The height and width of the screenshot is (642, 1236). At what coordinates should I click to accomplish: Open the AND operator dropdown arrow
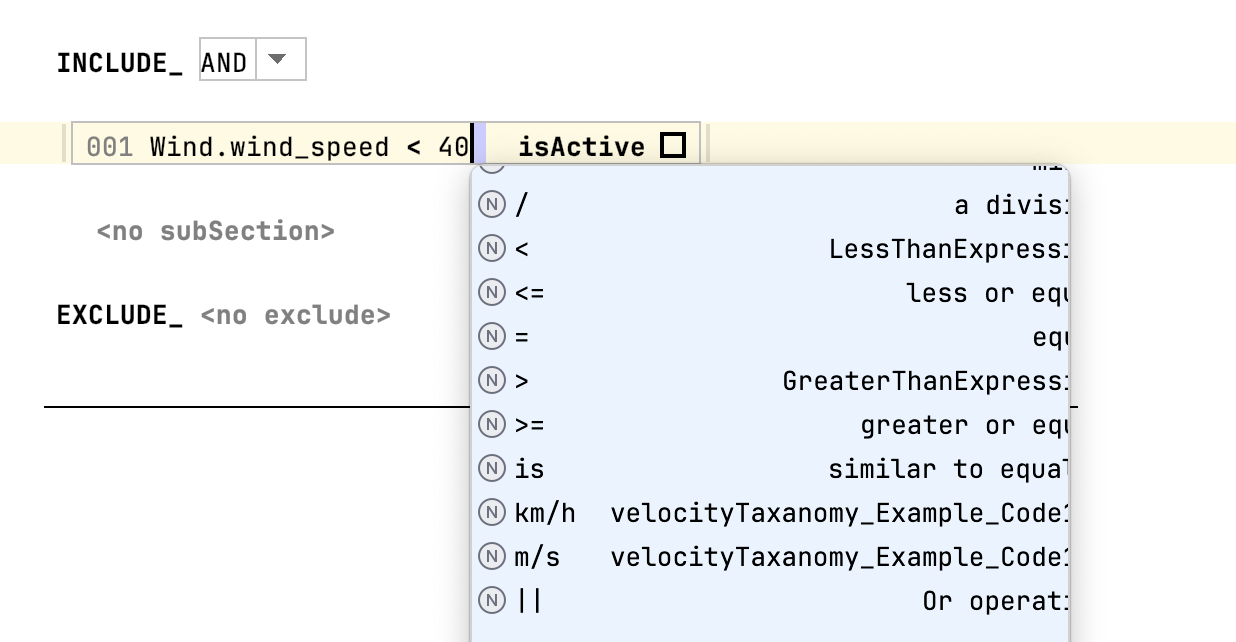(x=279, y=60)
